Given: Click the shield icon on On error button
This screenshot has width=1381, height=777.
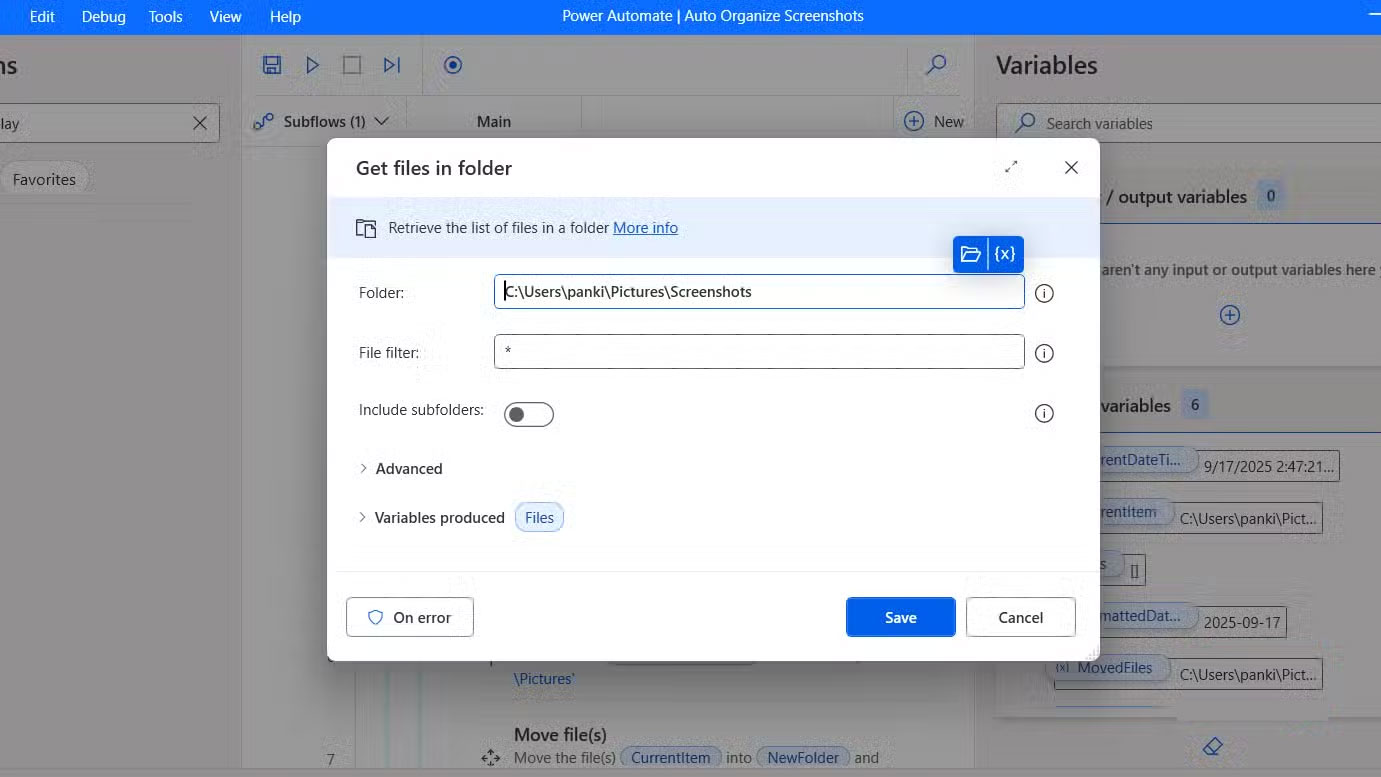Looking at the screenshot, I should point(376,618).
